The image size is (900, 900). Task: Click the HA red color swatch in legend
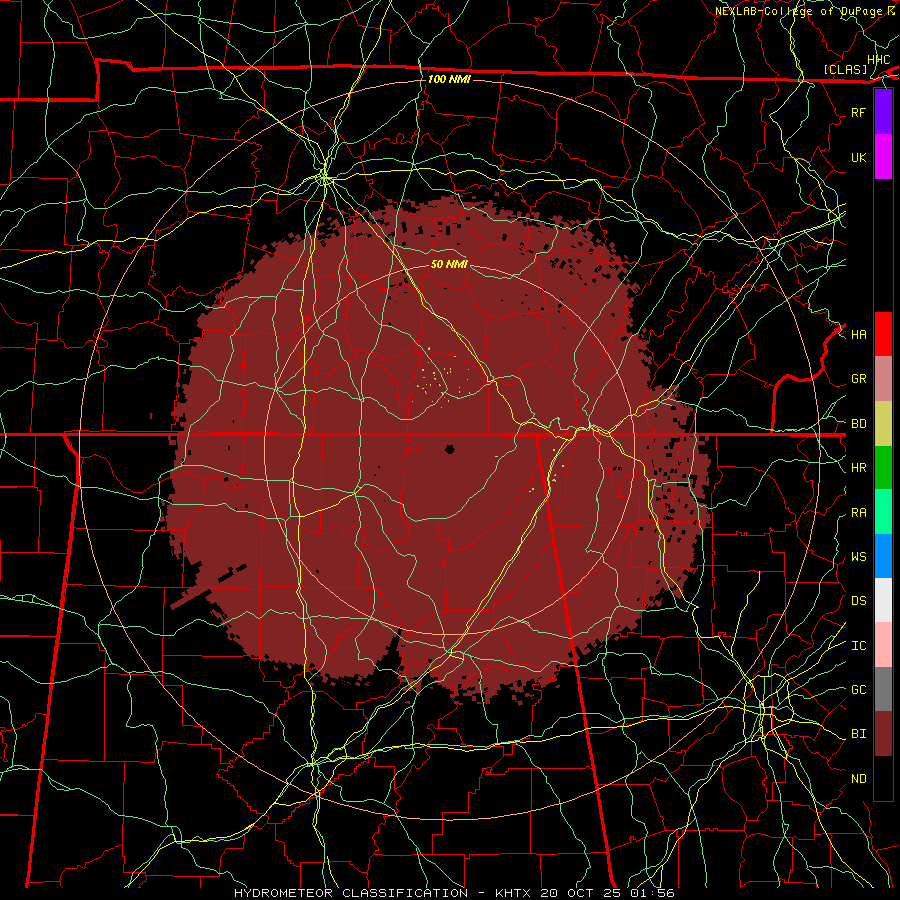coord(883,334)
